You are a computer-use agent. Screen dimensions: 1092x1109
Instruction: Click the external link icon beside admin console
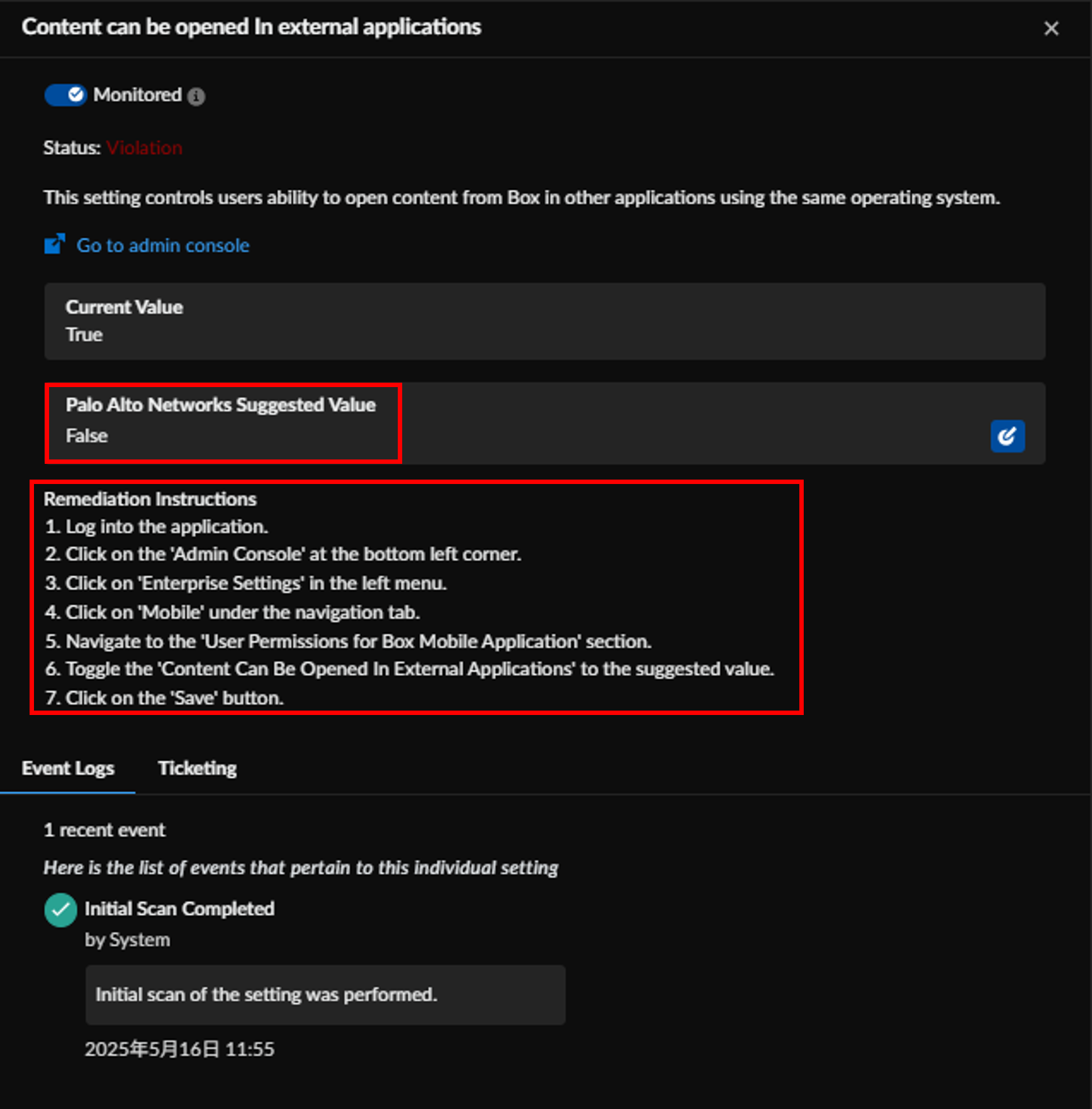tap(55, 244)
